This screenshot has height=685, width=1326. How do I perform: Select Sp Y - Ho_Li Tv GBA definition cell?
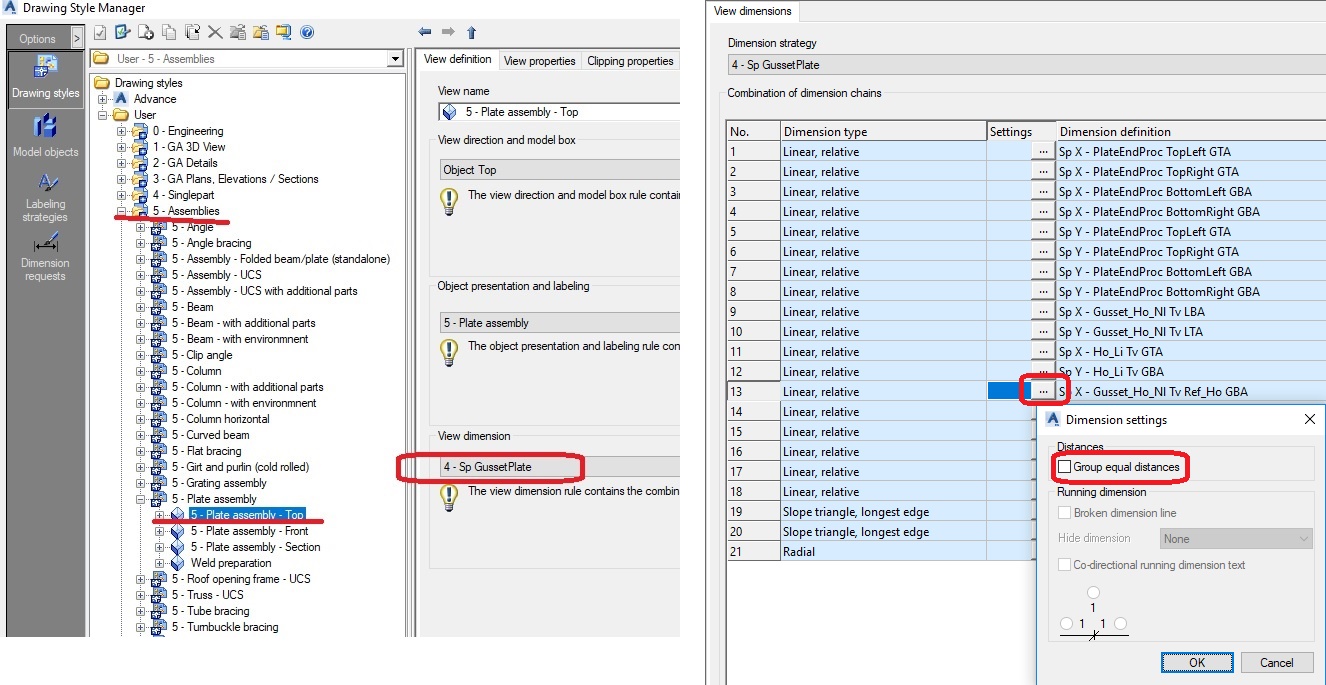tap(1191, 371)
